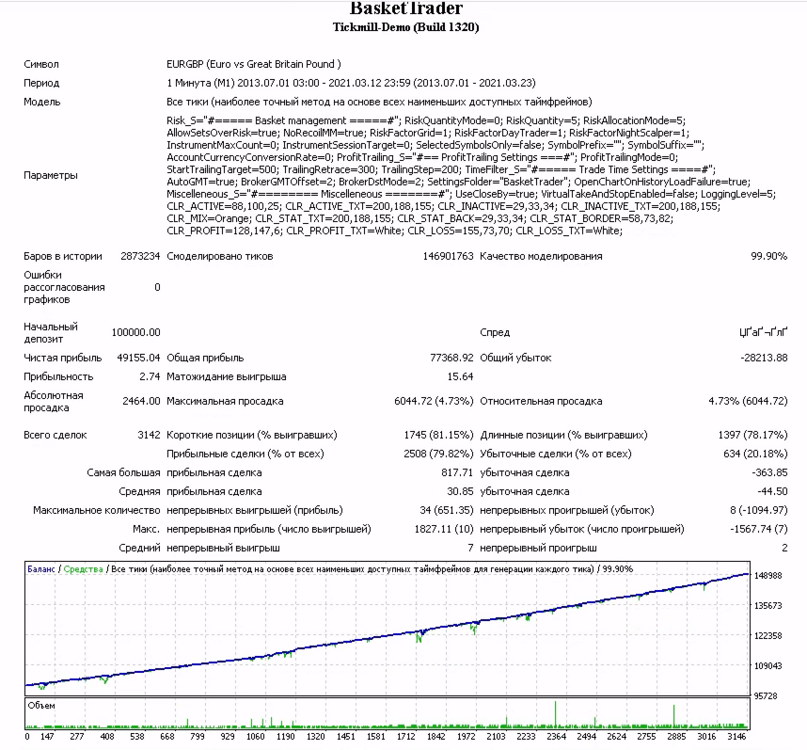Viewport: 807px width, 750px height.
Task: Click the 'Качество моделирования' label
Action: (x=541, y=256)
